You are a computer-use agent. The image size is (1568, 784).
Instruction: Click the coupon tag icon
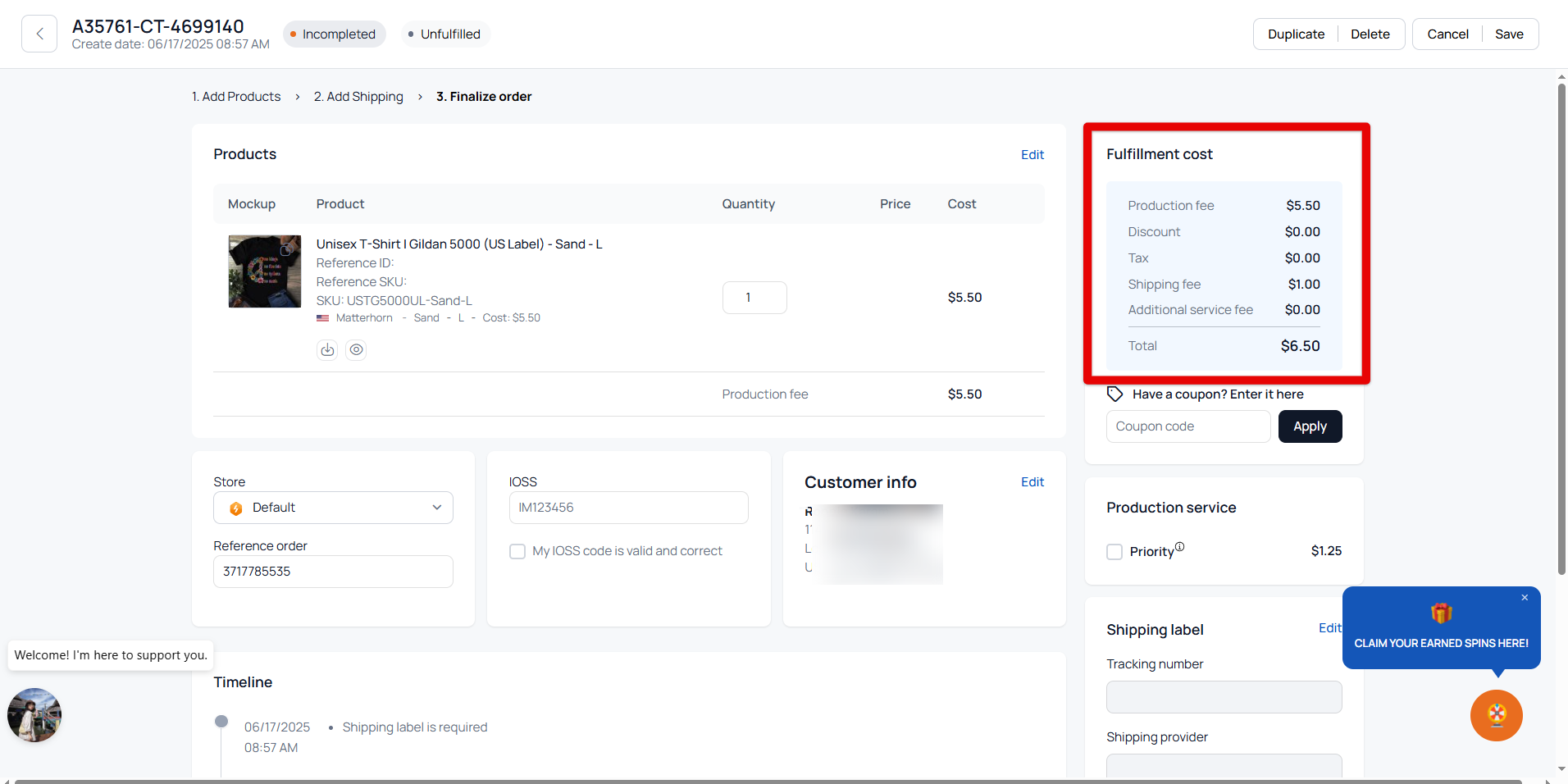pos(1114,394)
